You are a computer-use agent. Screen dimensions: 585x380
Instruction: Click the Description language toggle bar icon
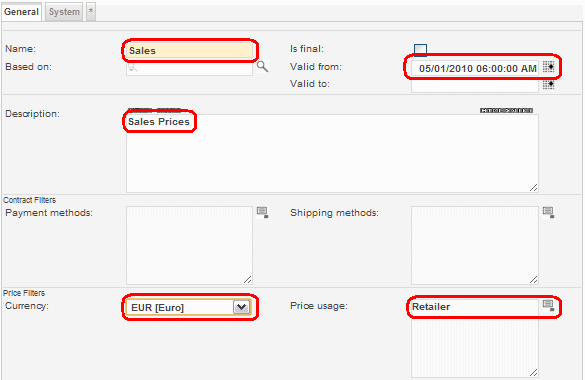click(506, 110)
